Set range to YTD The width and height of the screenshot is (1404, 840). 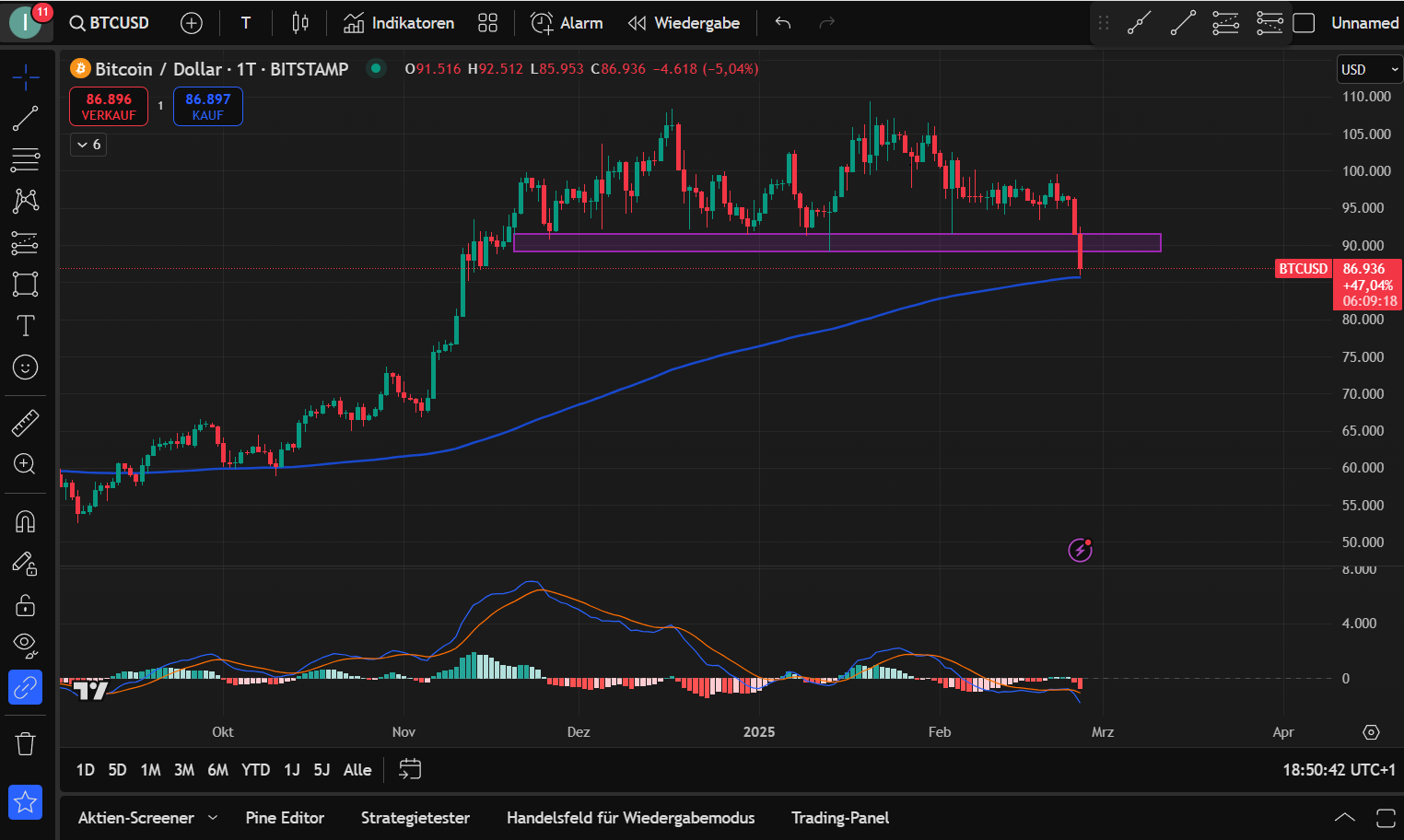pos(255,770)
